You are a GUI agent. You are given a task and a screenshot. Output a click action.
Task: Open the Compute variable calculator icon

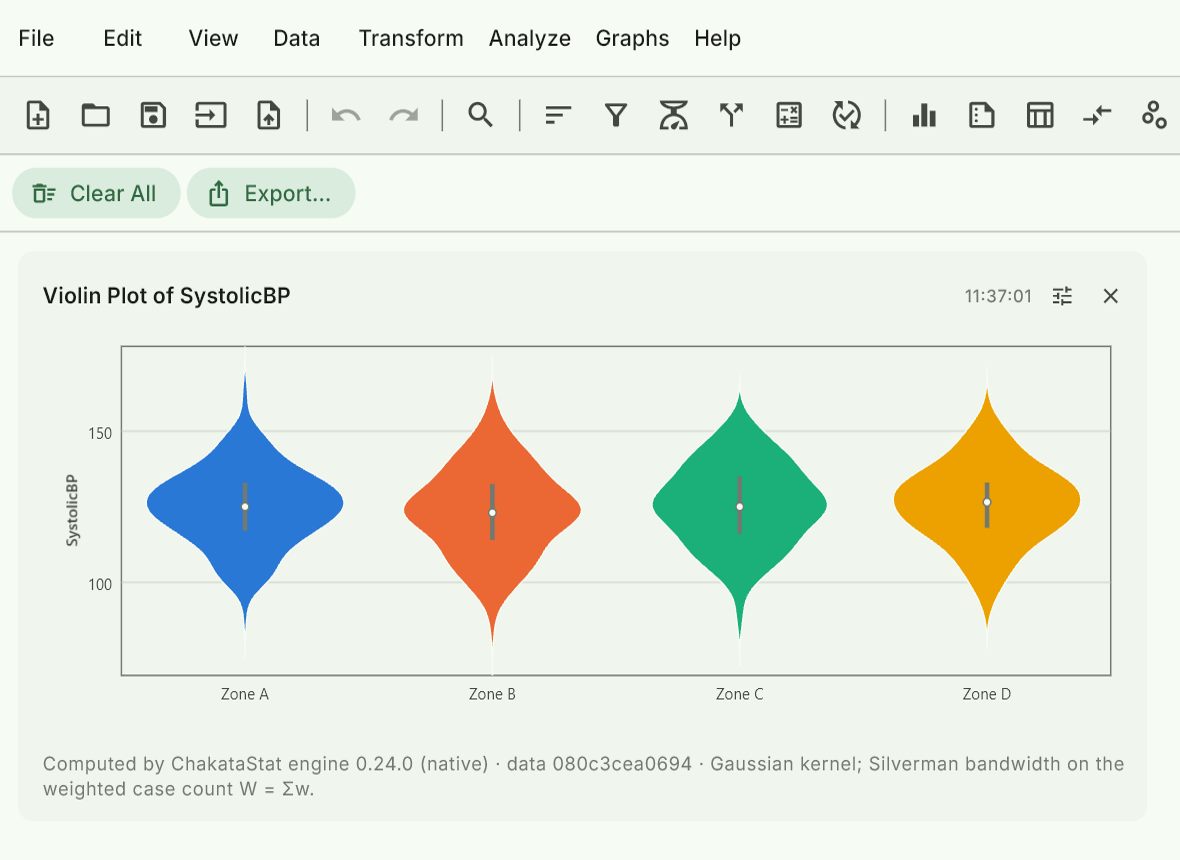coord(789,116)
